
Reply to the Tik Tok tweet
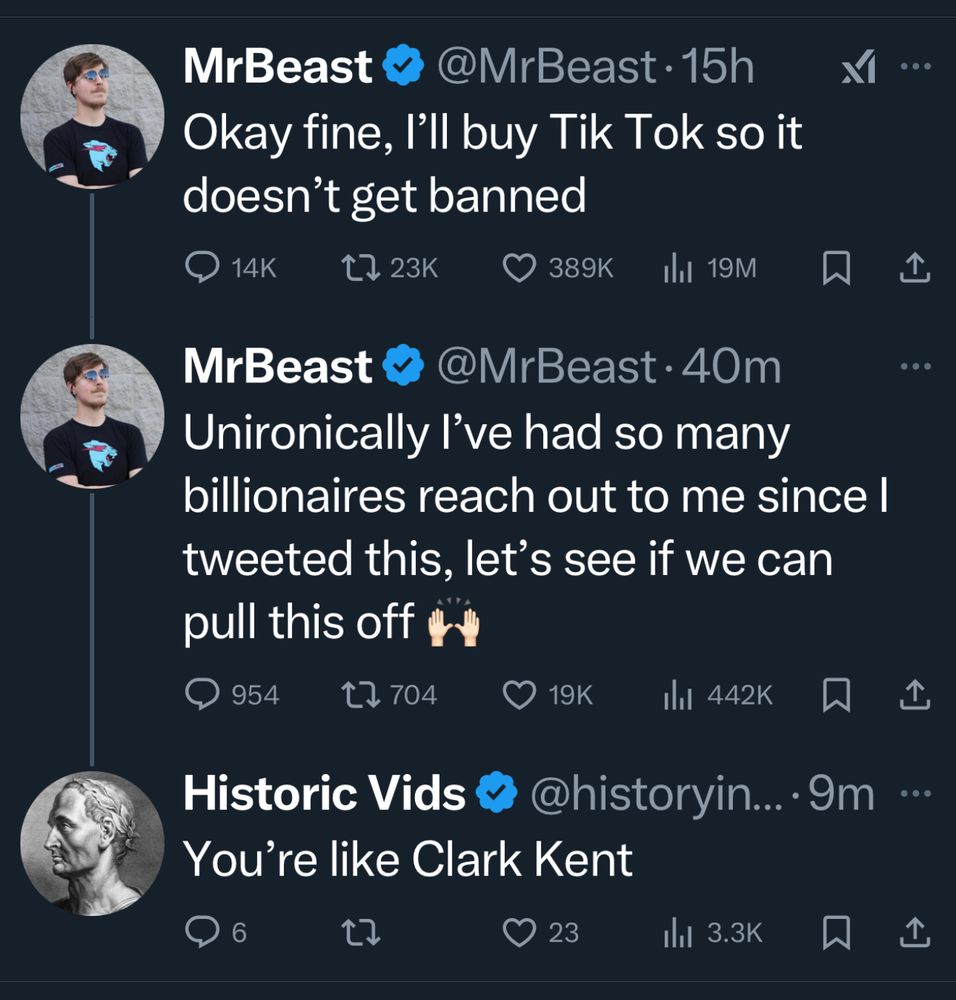click(203, 267)
